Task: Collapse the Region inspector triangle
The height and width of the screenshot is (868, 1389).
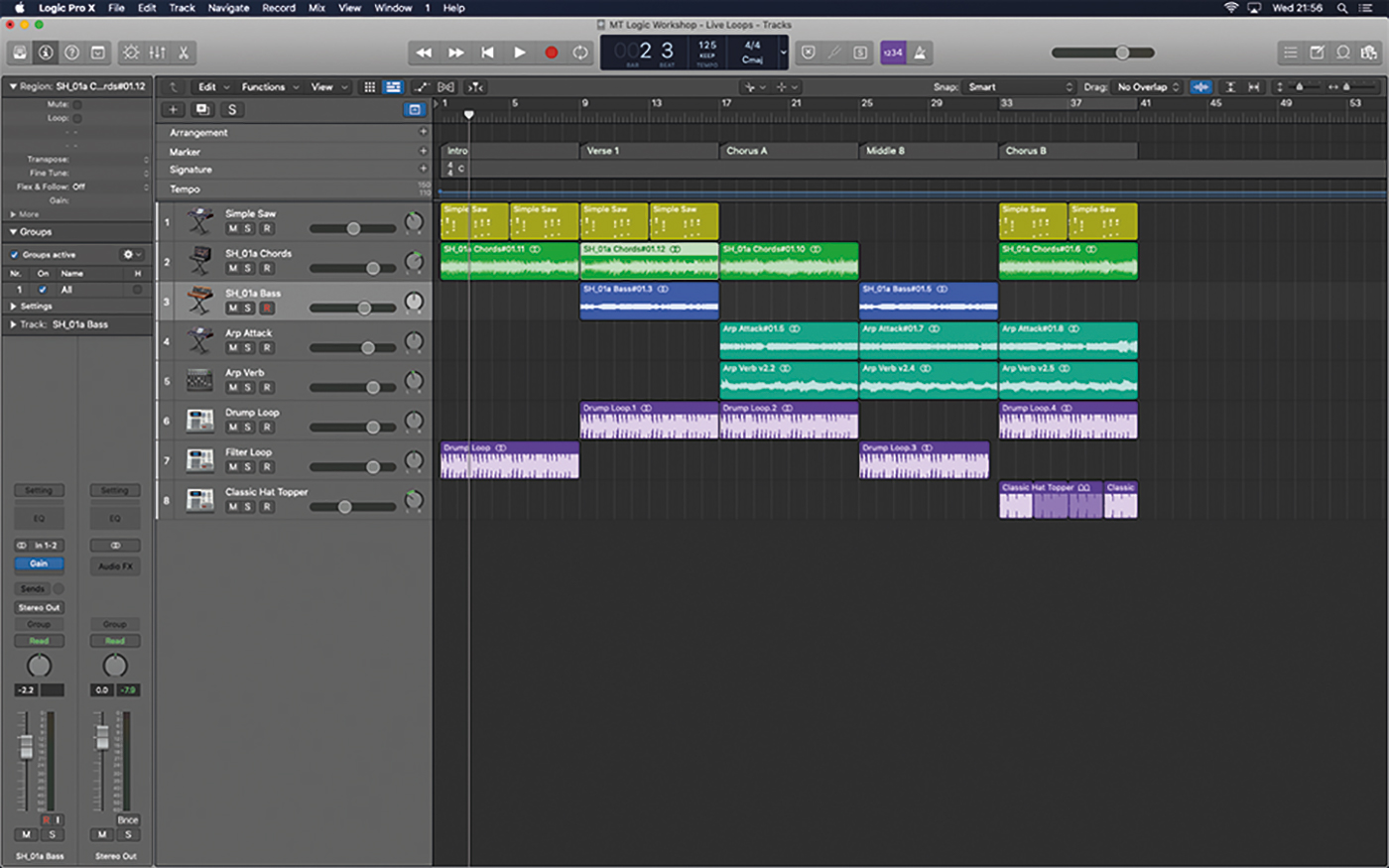Action: point(12,86)
